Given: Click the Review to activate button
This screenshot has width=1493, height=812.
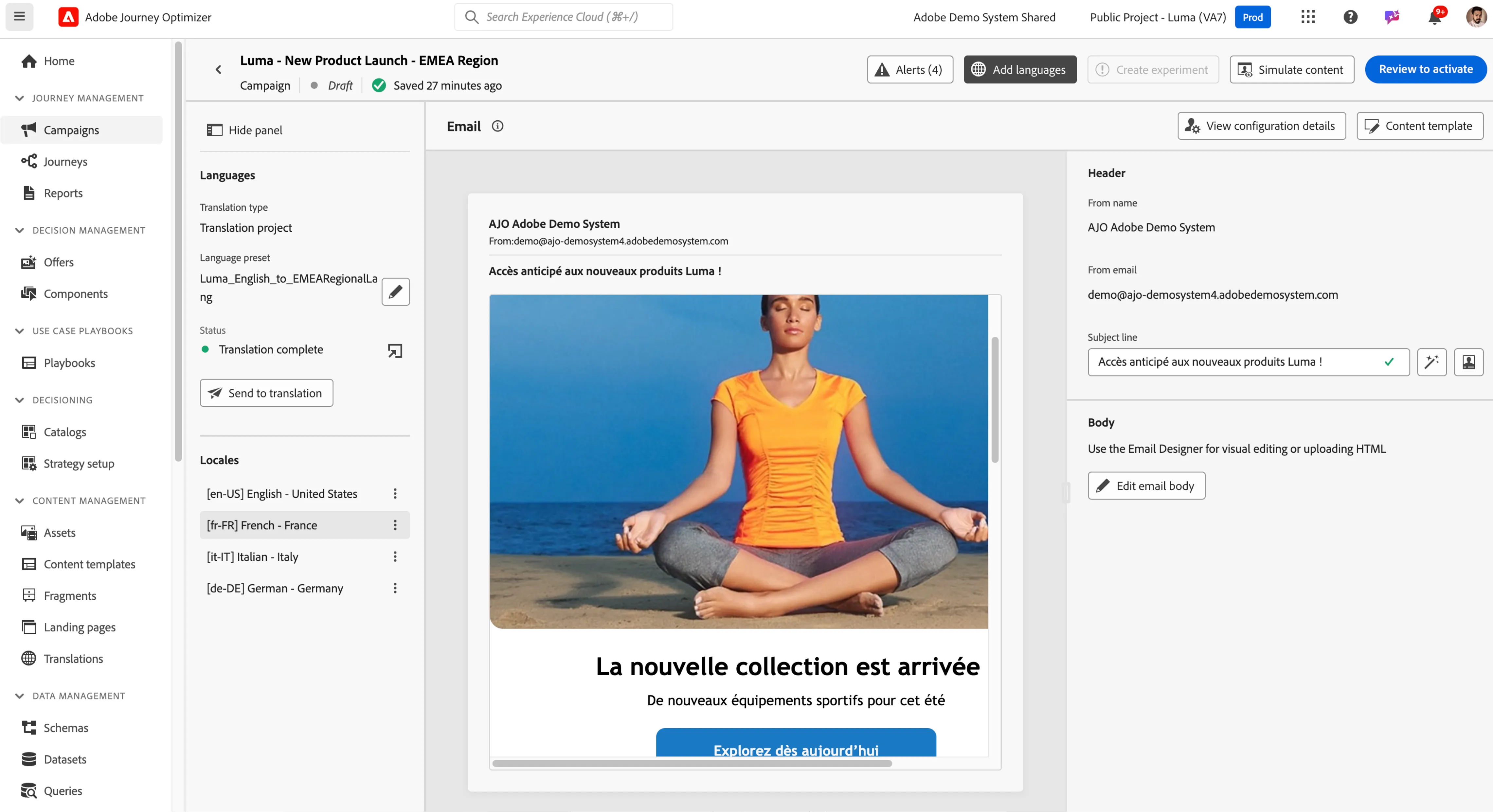Looking at the screenshot, I should [1425, 70].
